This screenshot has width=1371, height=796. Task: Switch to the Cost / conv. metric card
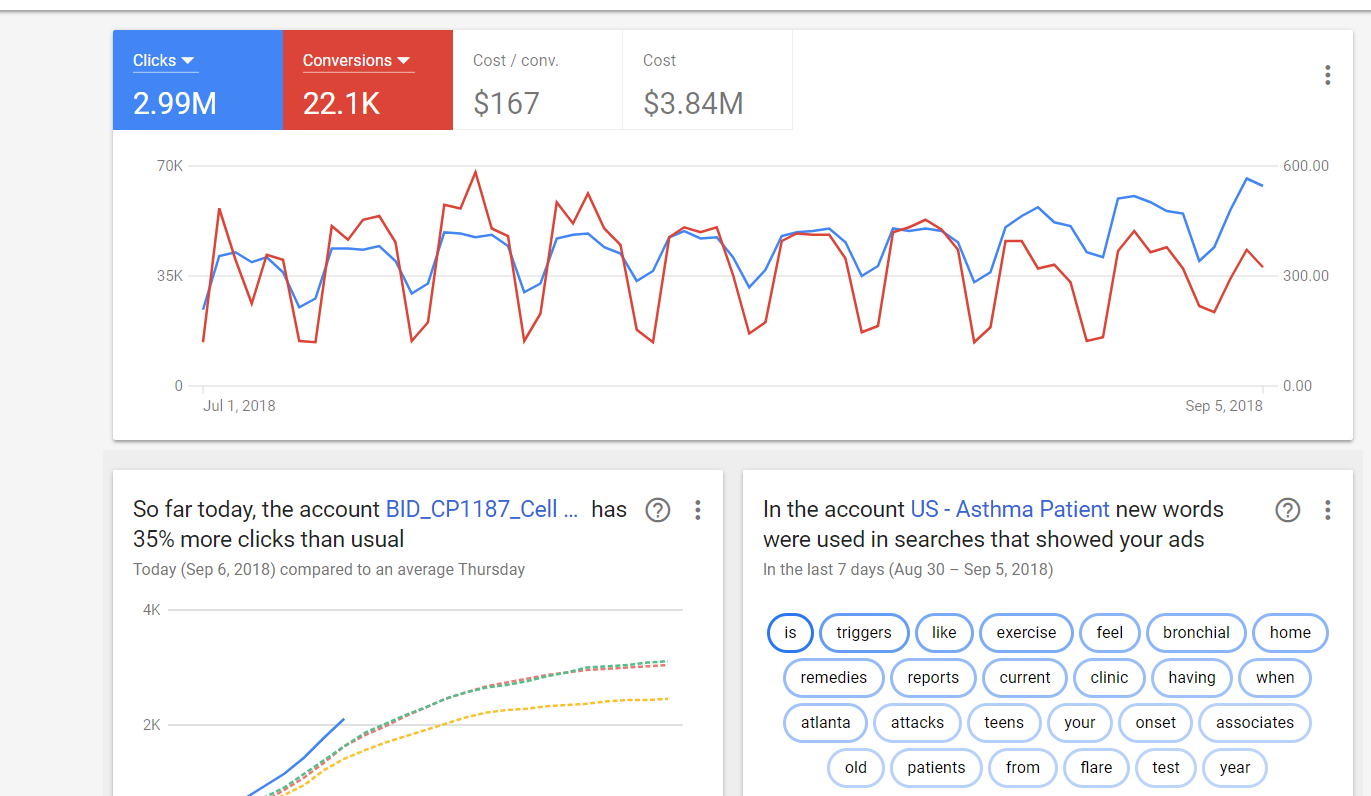click(x=538, y=80)
